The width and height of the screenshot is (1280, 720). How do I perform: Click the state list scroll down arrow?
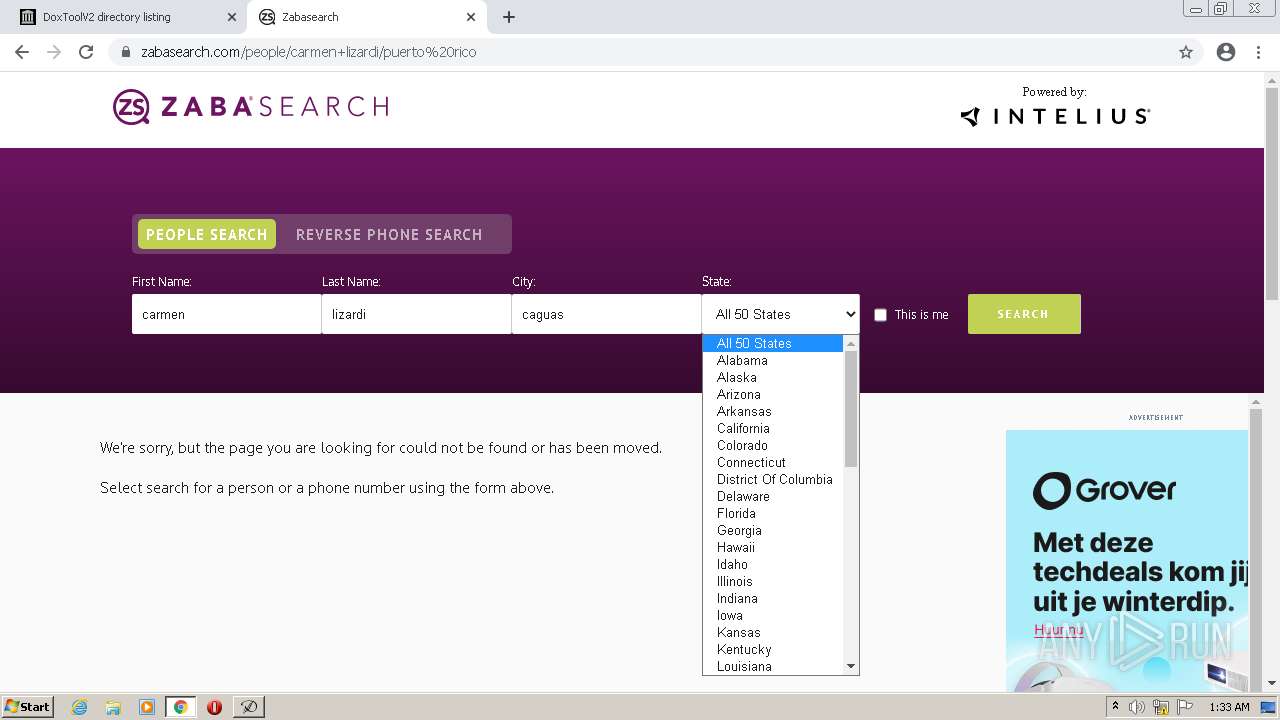click(x=851, y=666)
